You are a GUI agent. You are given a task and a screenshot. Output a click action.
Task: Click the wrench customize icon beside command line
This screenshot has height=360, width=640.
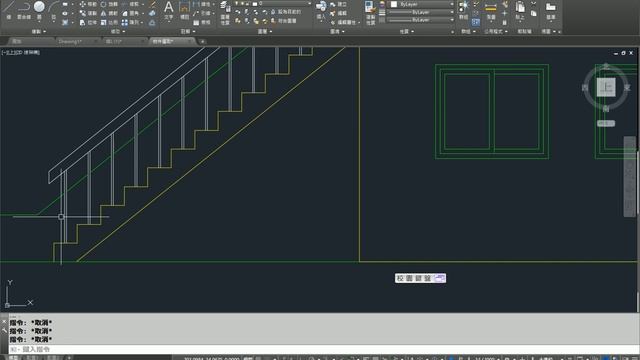pyautogui.click(x=4, y=331)
